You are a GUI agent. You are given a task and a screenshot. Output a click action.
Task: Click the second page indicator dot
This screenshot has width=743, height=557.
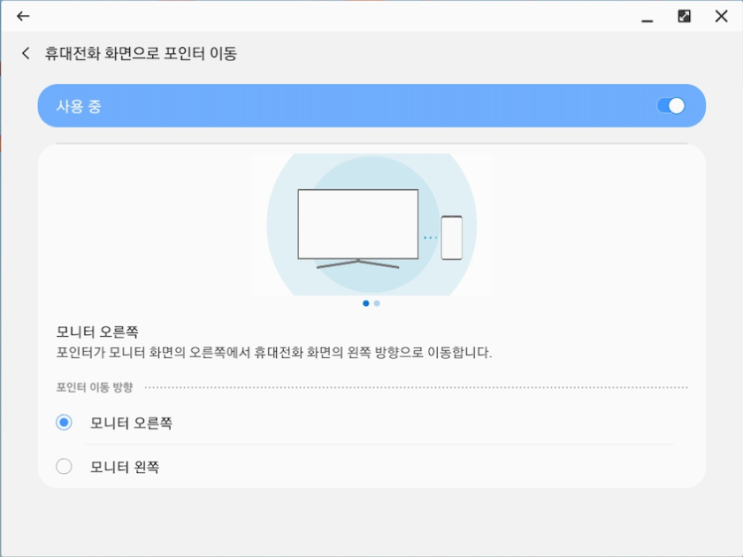[377, 303]
